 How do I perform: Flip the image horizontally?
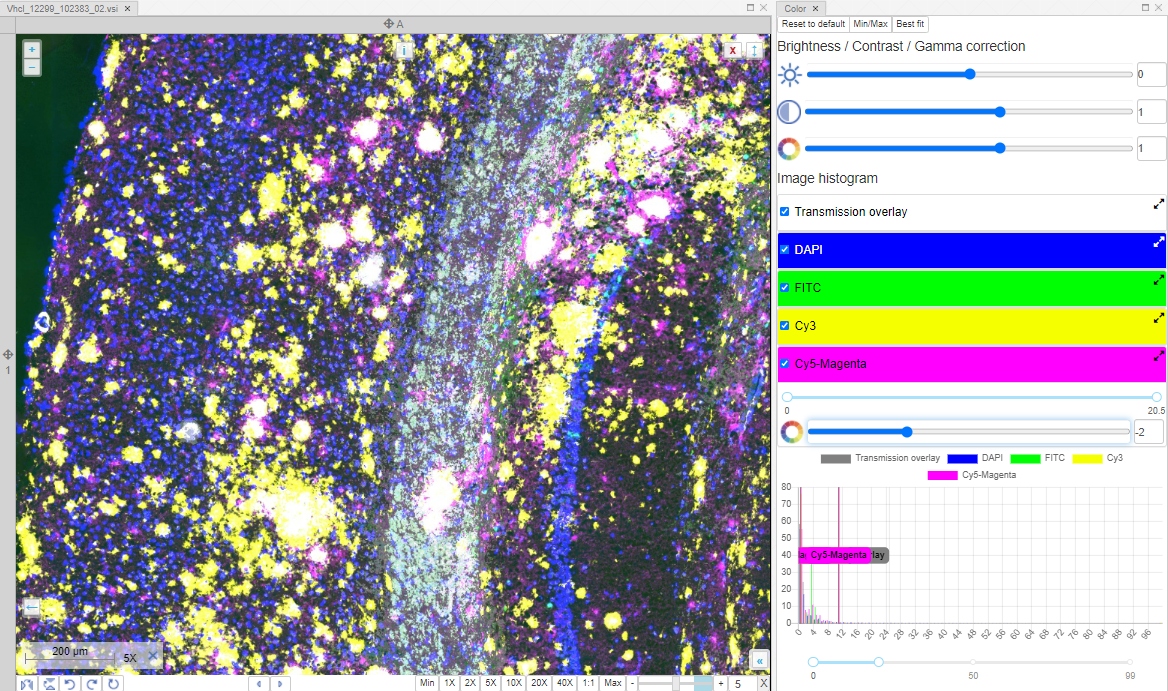(27, 684)
